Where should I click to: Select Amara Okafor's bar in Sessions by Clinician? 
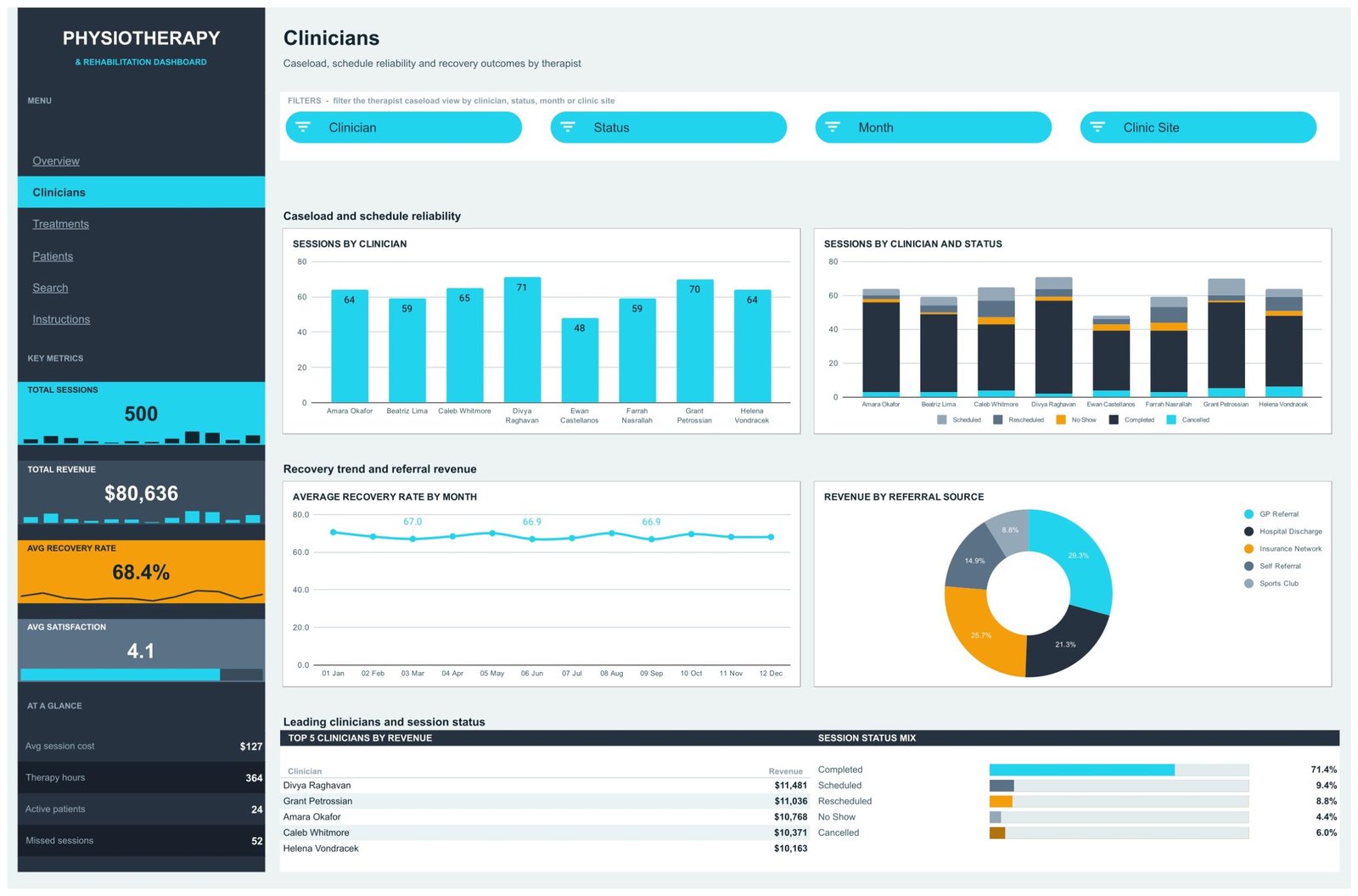[350, 346]
